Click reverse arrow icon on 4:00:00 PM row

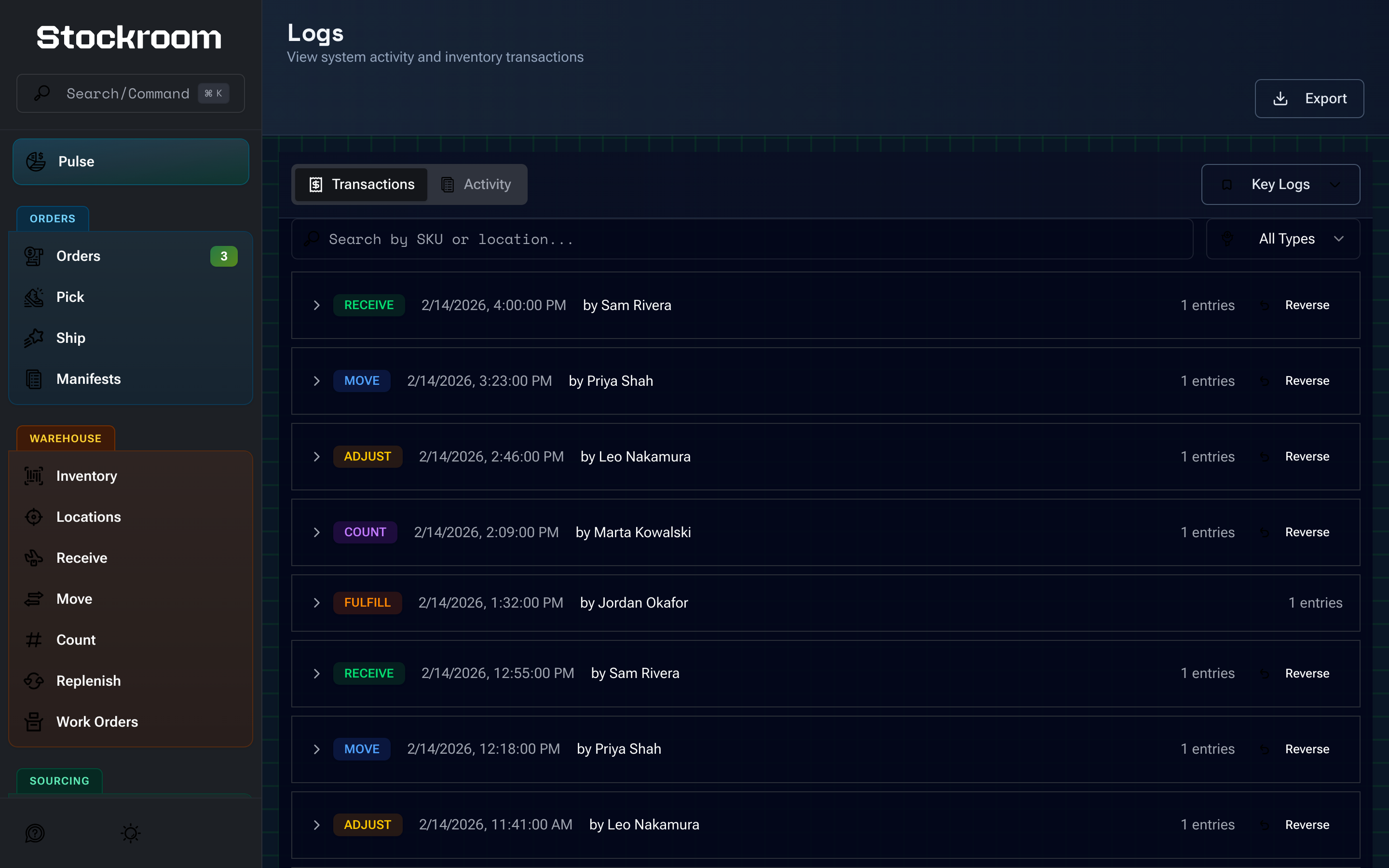[x=1265, y=305]
